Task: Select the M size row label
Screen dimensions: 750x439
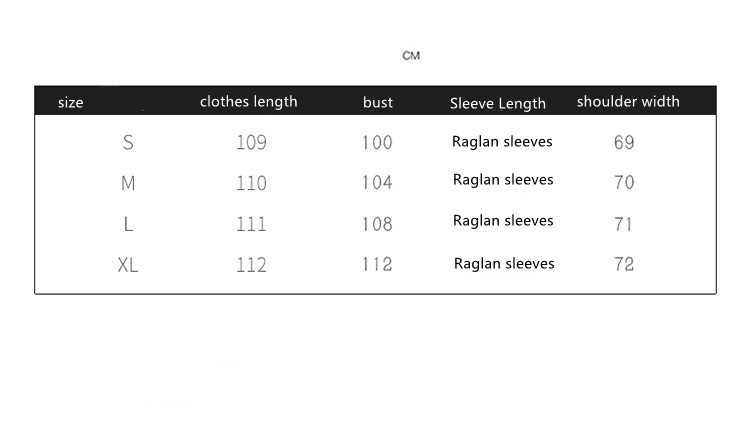Action: pyautogui.click(x=128, y=183)
